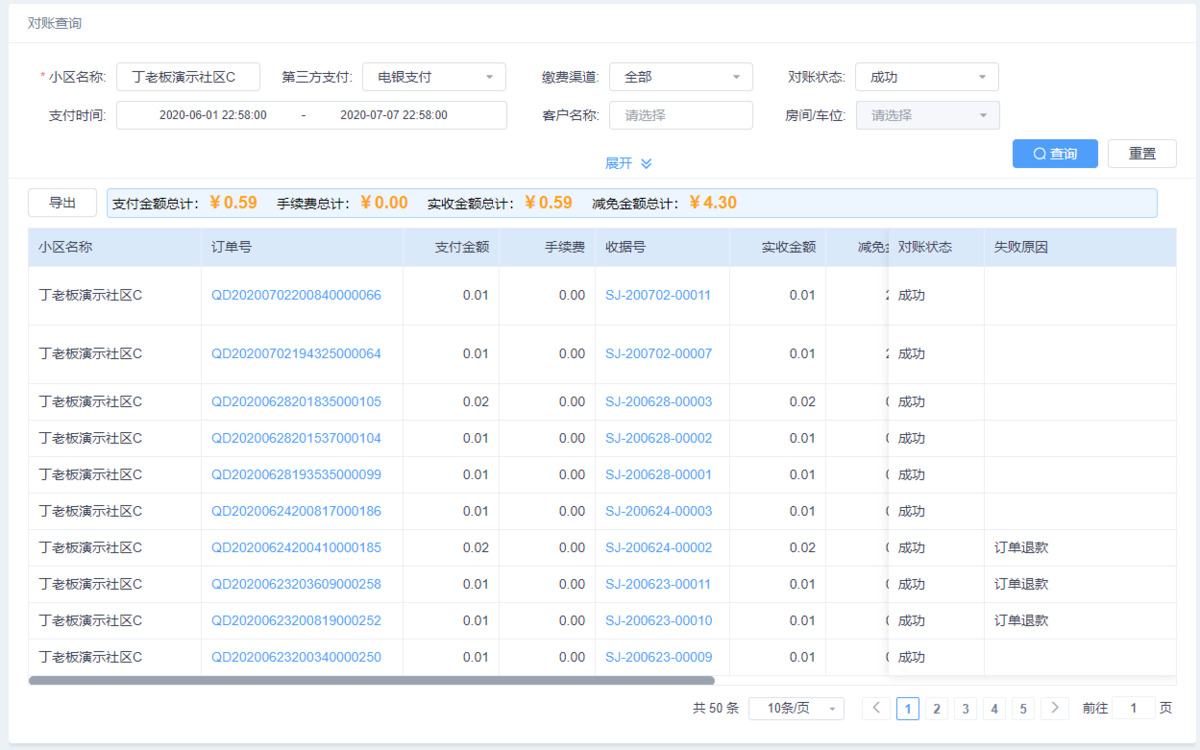Click the 共 50 条 total count

tap(715, 709)
